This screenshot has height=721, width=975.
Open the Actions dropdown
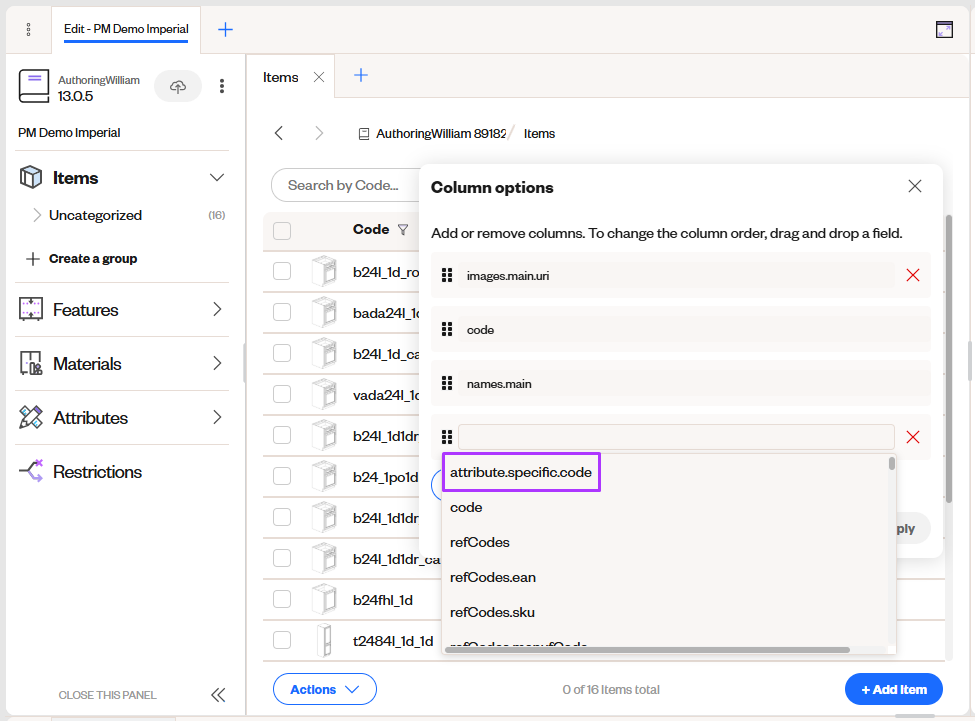[x=324, y=689]
